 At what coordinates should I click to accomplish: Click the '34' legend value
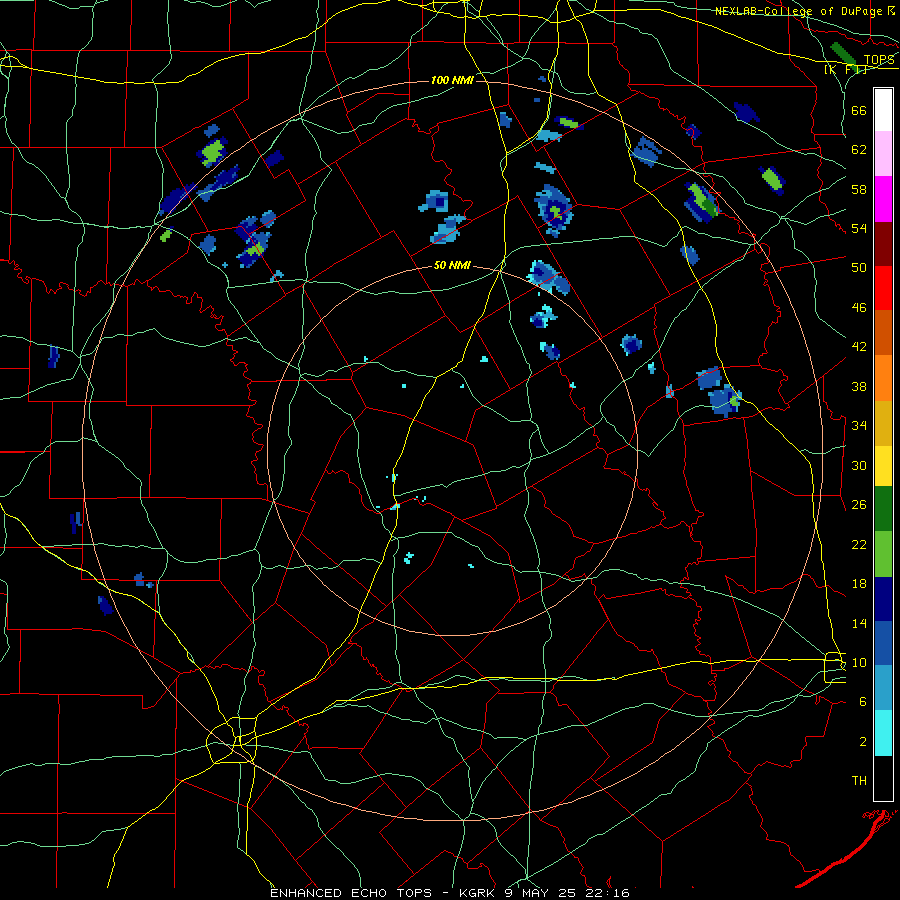point(859,426)
